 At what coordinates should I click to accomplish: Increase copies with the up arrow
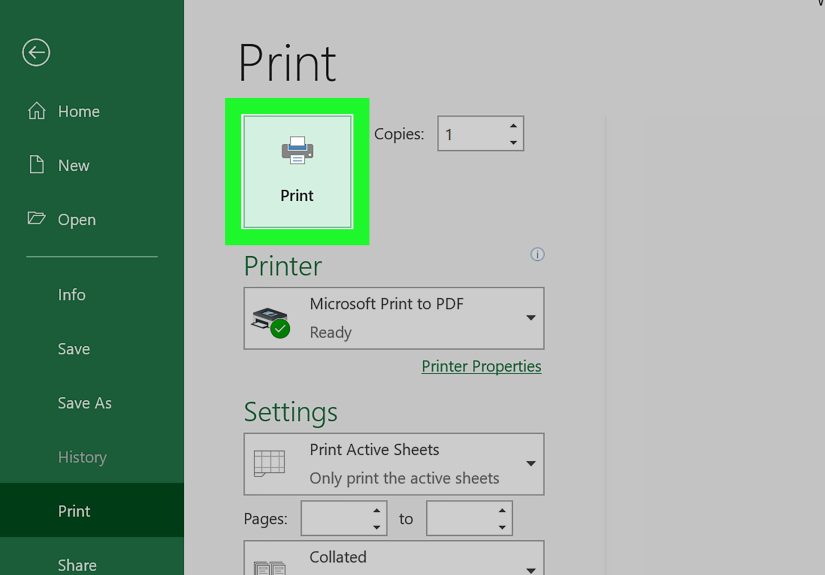click(514, 126)
